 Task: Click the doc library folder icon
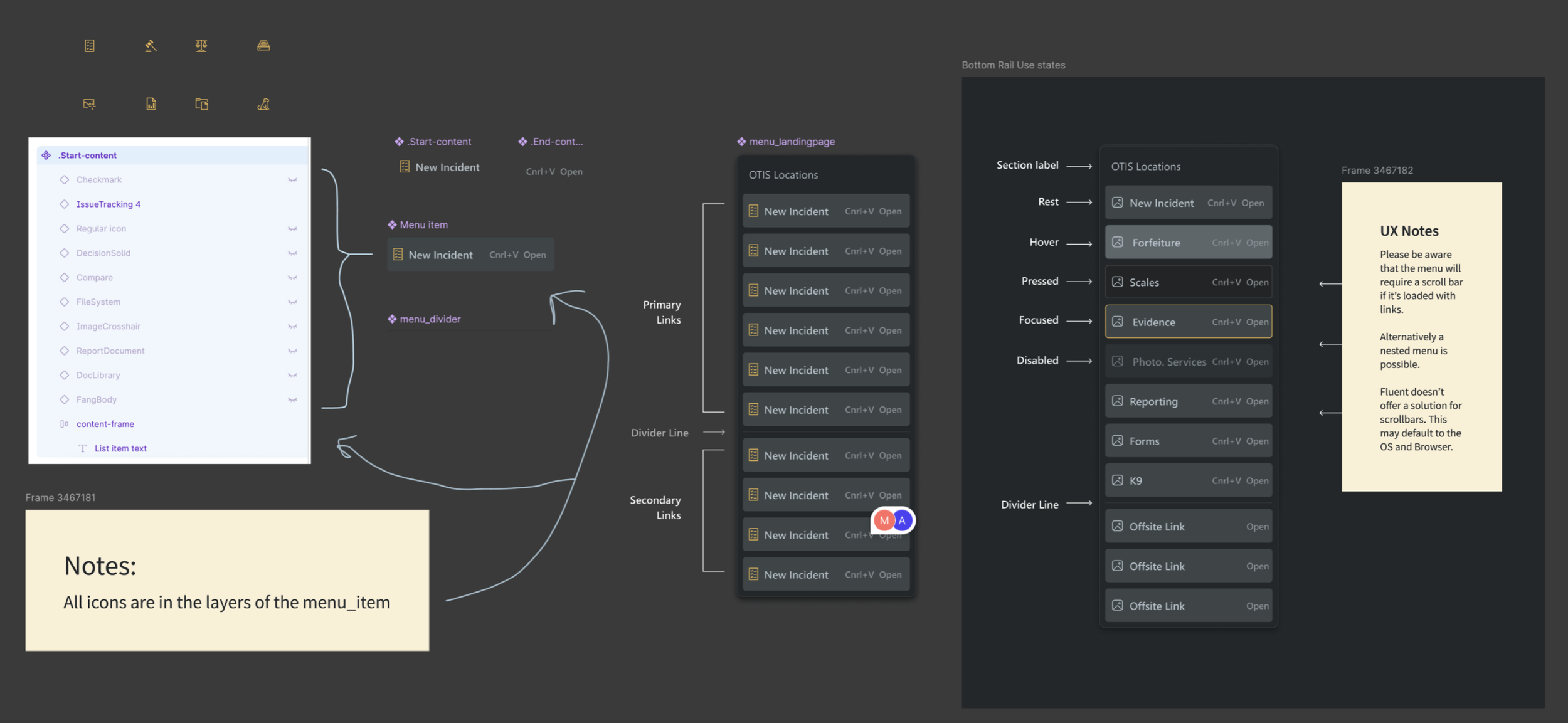201,104
